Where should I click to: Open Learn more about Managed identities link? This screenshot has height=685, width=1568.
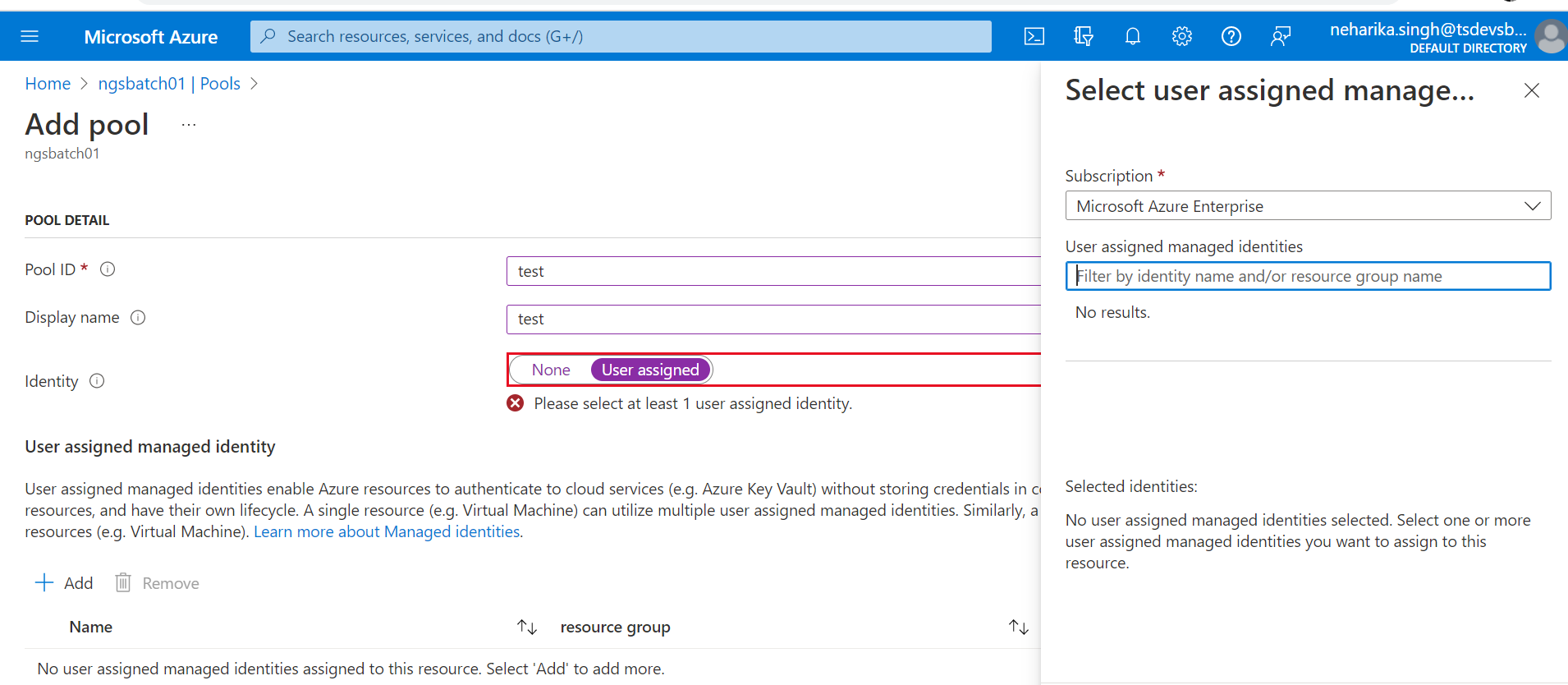click(387, 532)
